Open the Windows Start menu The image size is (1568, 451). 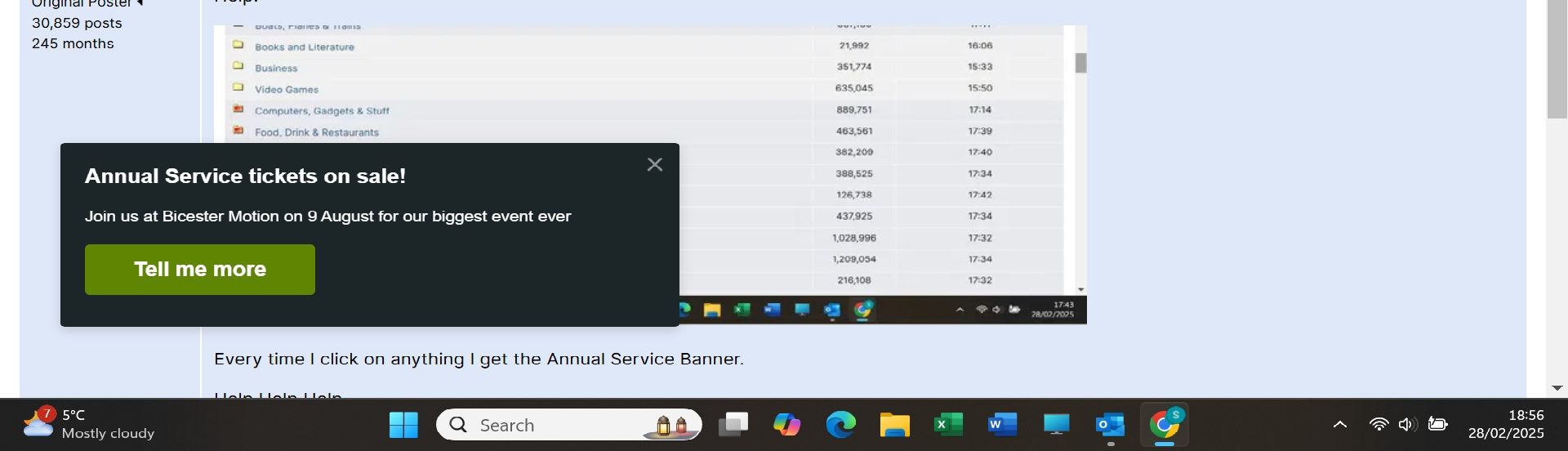coord(403,425)
